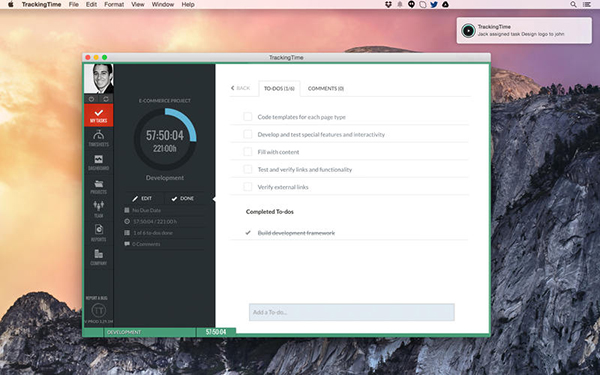Mark the task as Done
The height and width of the screenshot is (375, 600).
183,198
